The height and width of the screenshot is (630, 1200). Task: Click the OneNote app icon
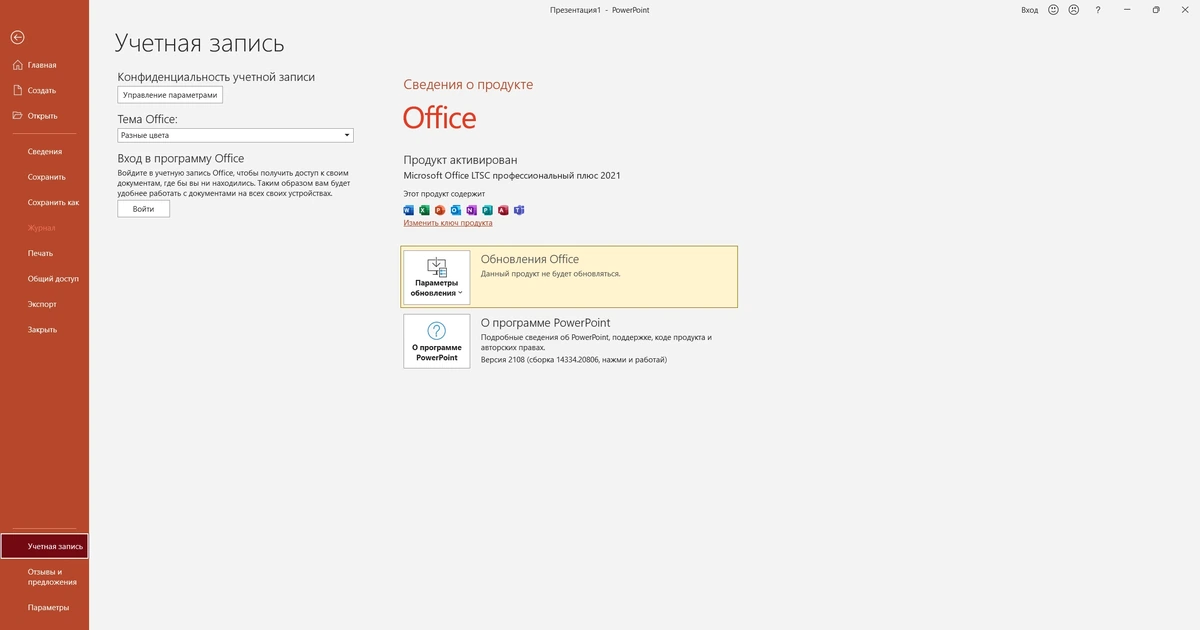[471, 210]
